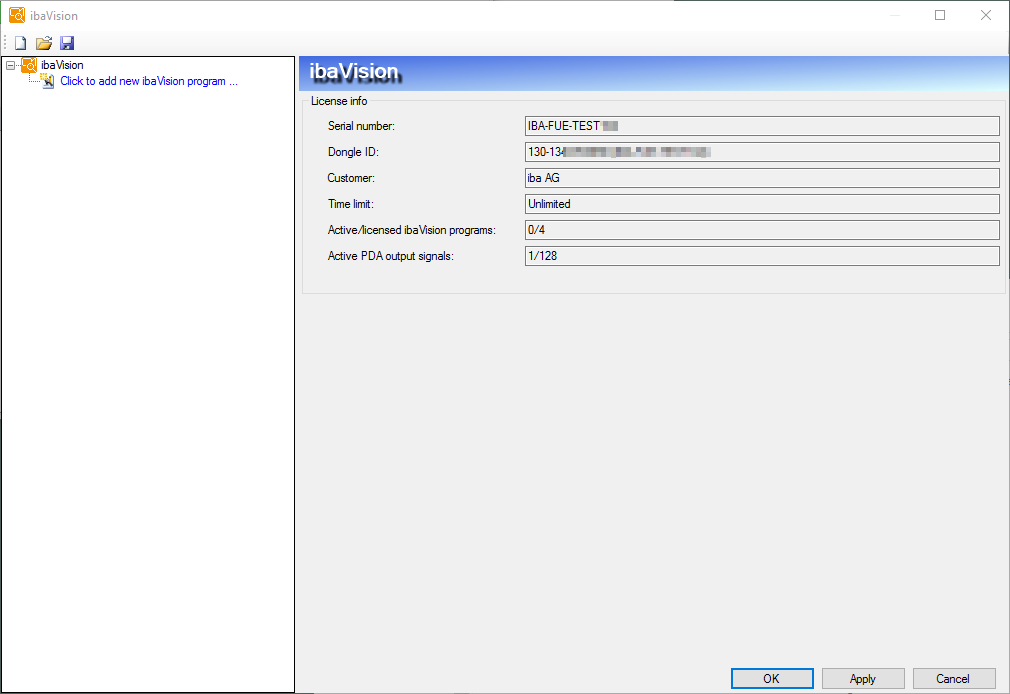The image size is (1010, 694).
Task: Click the ibaVision banner heading
Action: [x=354, y=72]
